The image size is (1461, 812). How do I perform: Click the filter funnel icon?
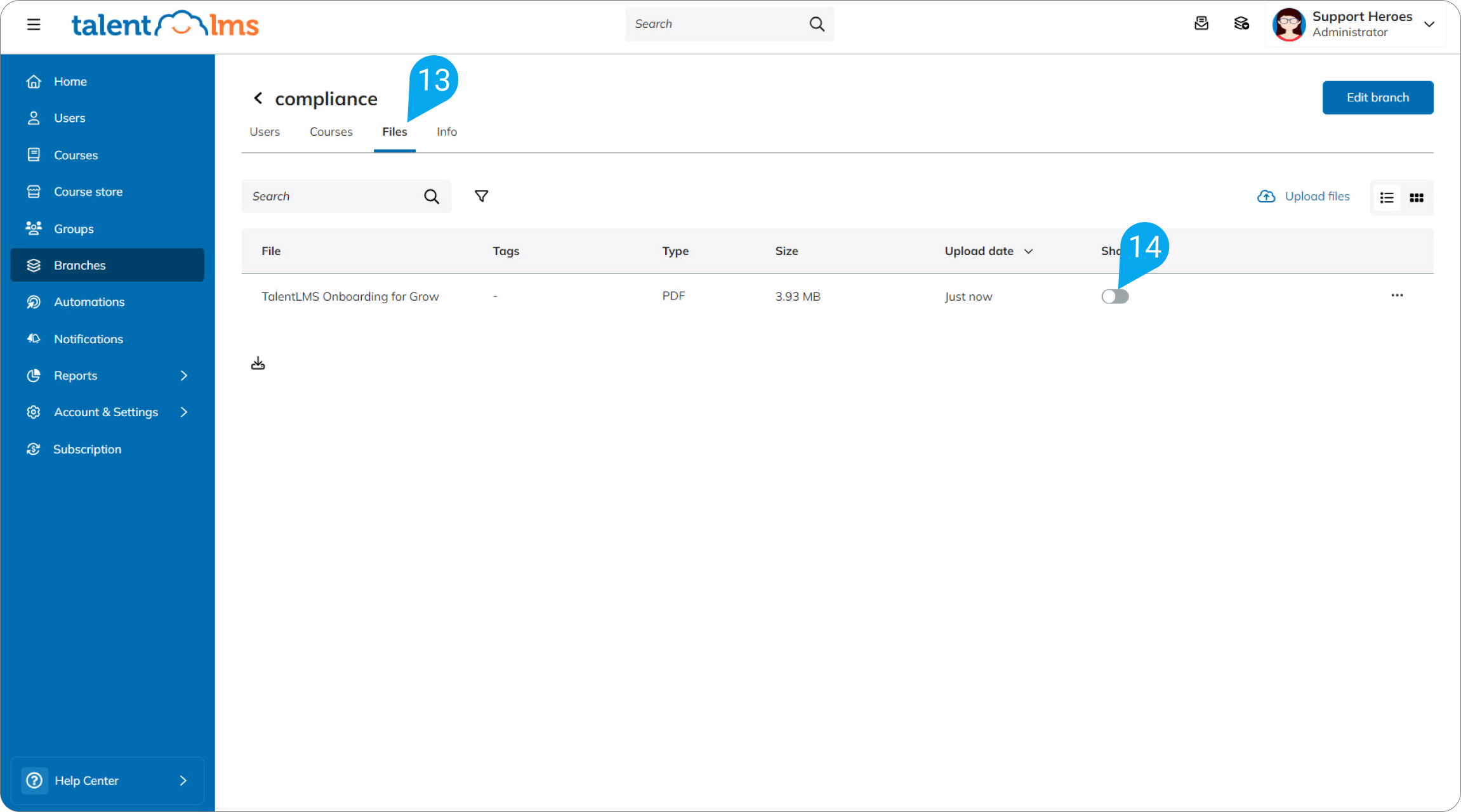(482, 197)
